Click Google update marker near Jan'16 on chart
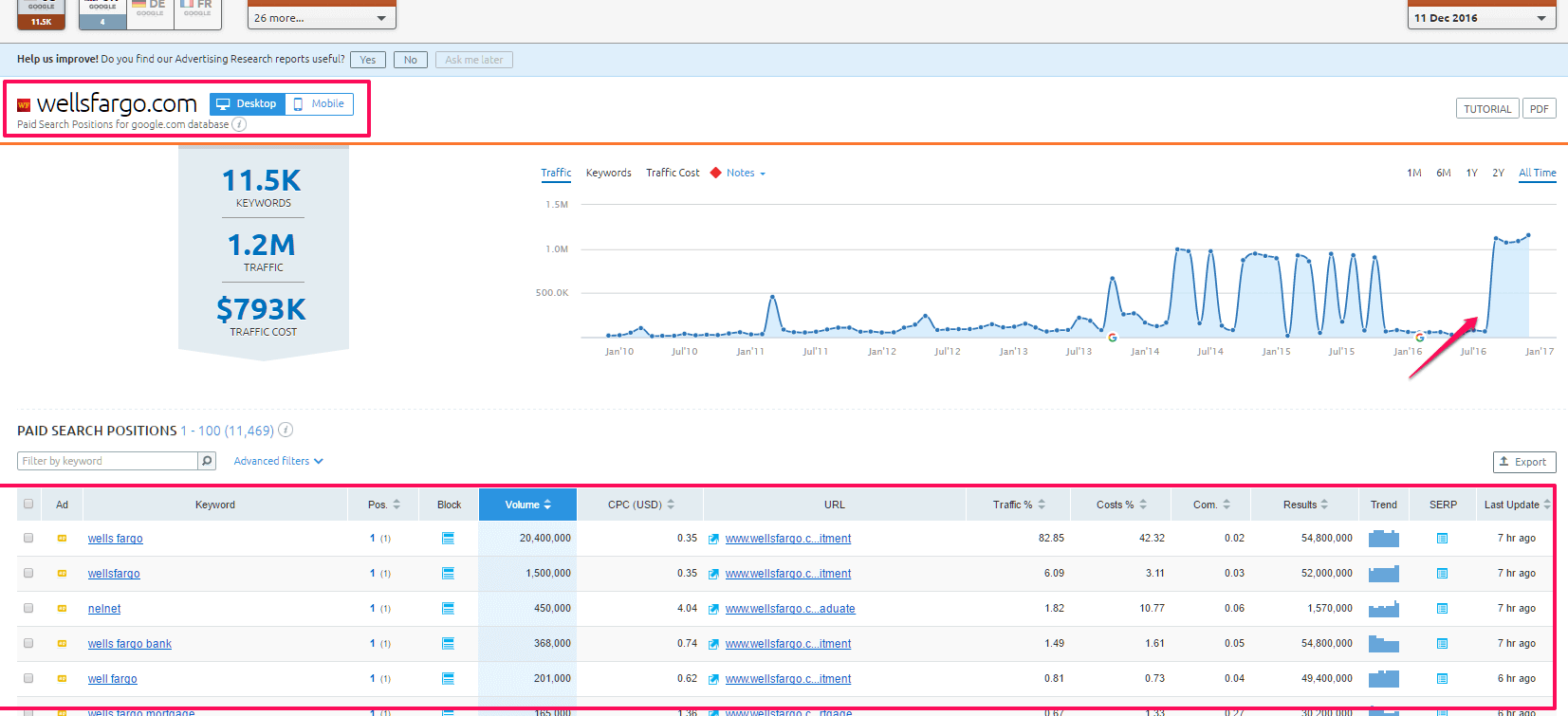 (1420, 338)
